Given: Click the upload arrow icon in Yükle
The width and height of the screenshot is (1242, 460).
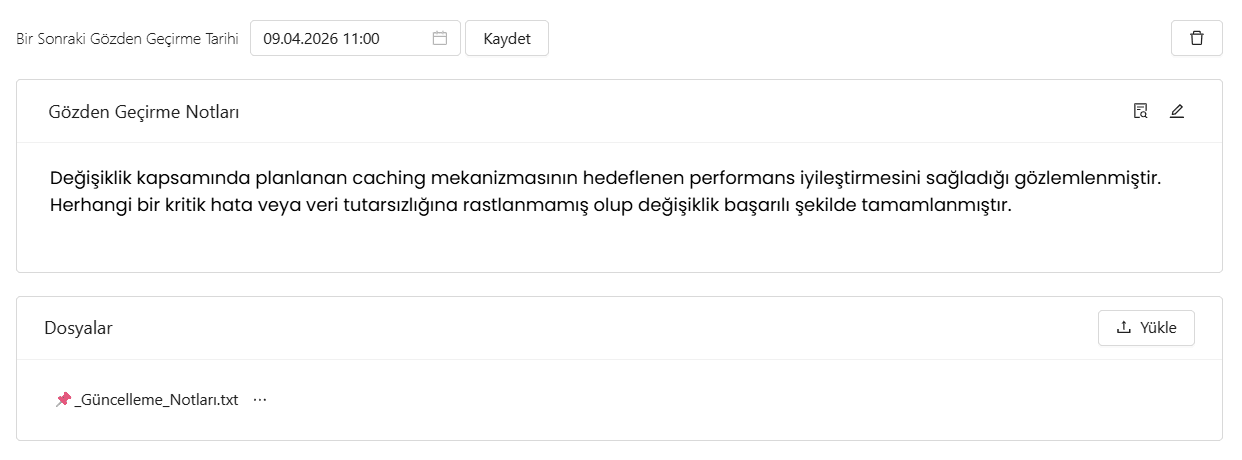Looking at the screenshot, I should [x=1124, y=327].
